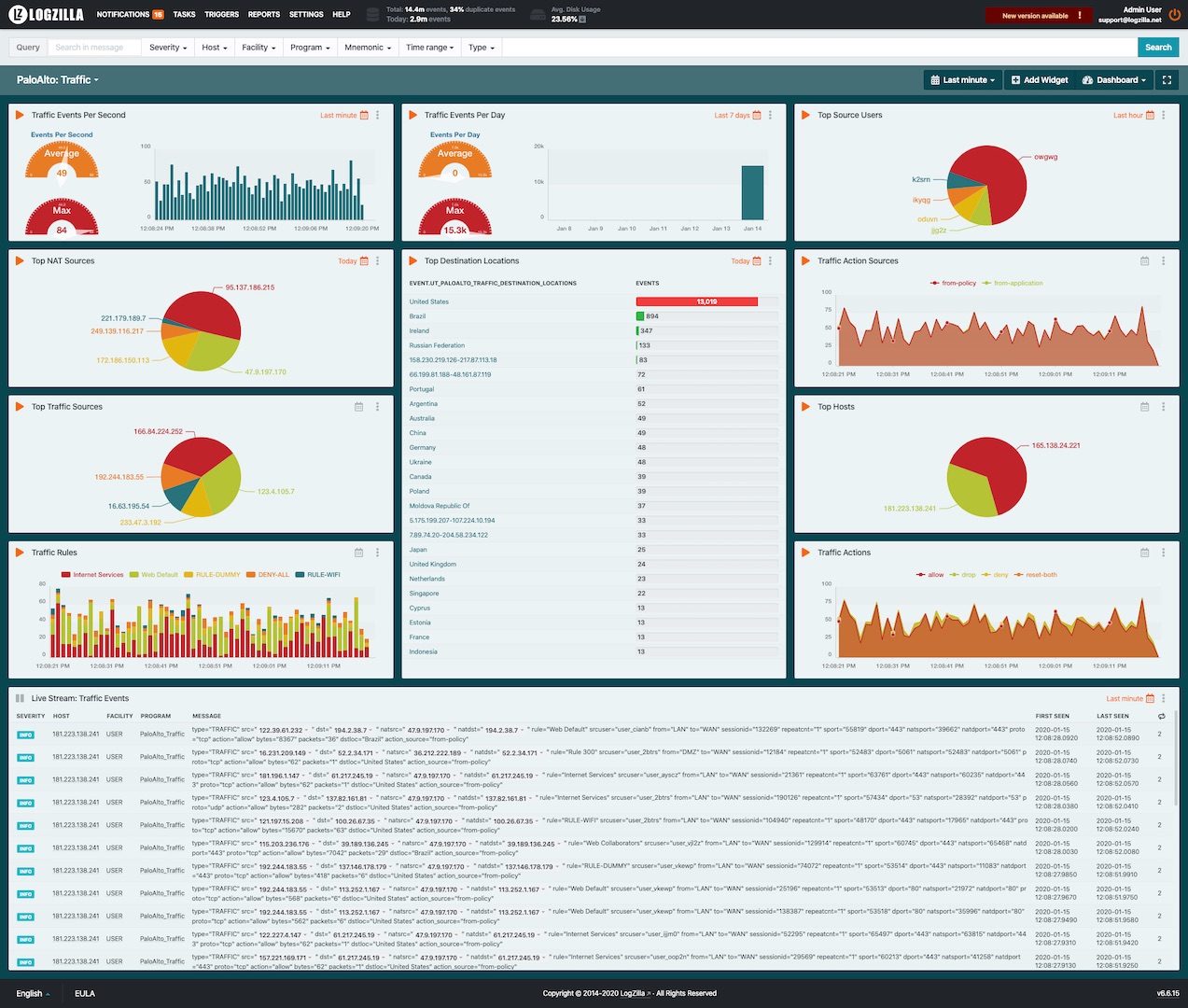1188x1008 pixels.
Task: Toggle dashboard fullscreen mode
Action: pos(1167,79)
